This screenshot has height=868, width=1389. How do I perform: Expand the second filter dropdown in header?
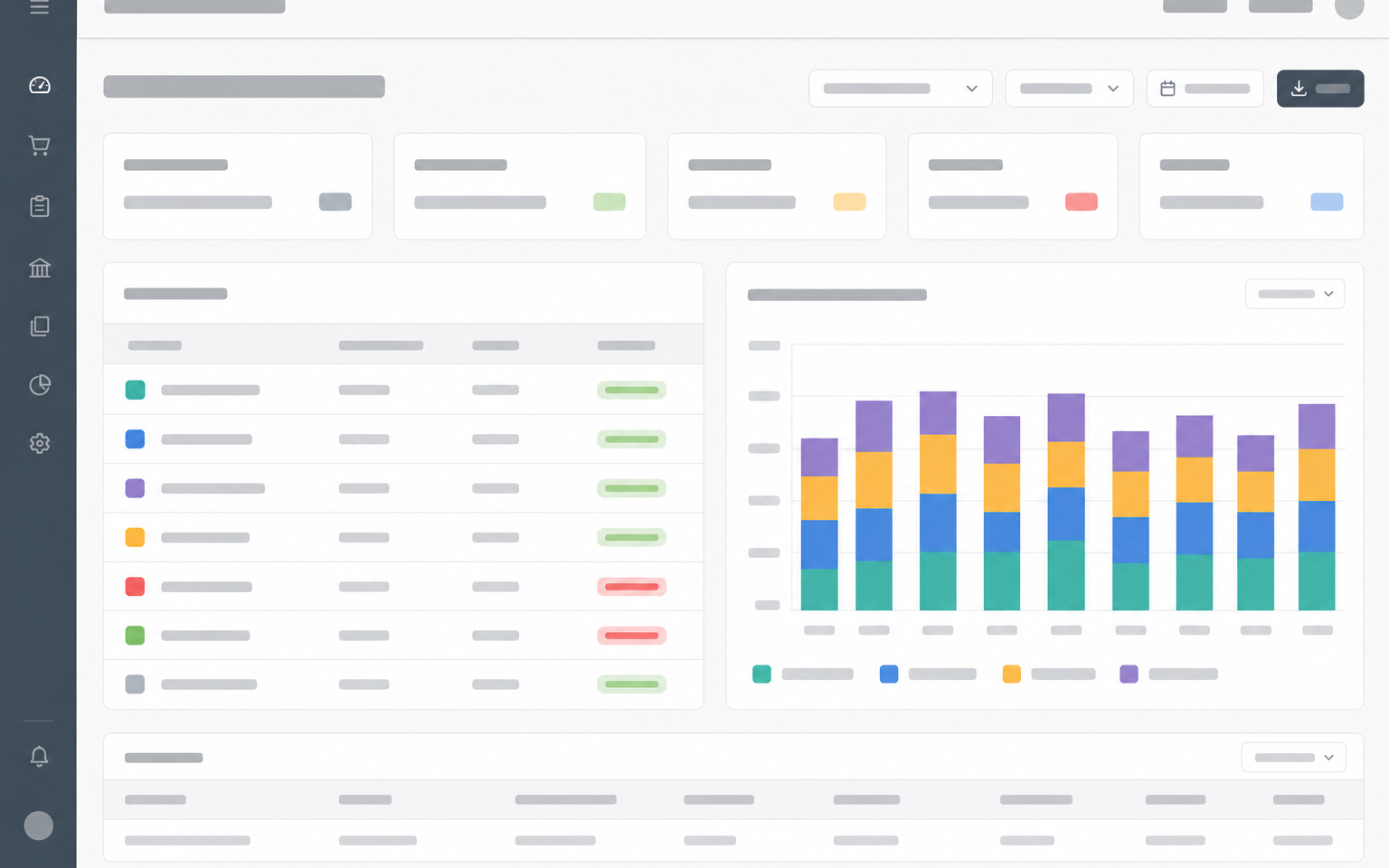[x=1069, y=89]
